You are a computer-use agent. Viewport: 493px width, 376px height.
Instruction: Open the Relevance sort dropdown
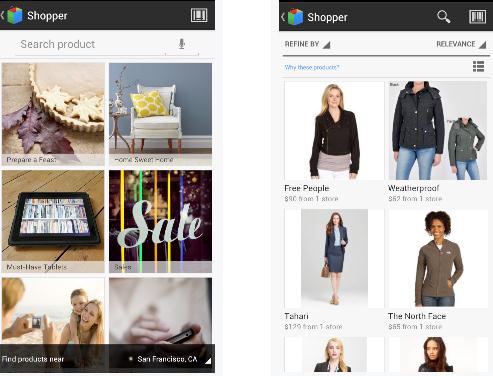(461, 44)
